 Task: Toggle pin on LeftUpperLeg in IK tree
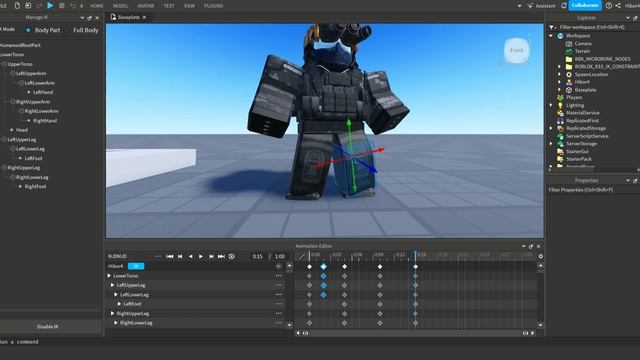pos(4,140)
